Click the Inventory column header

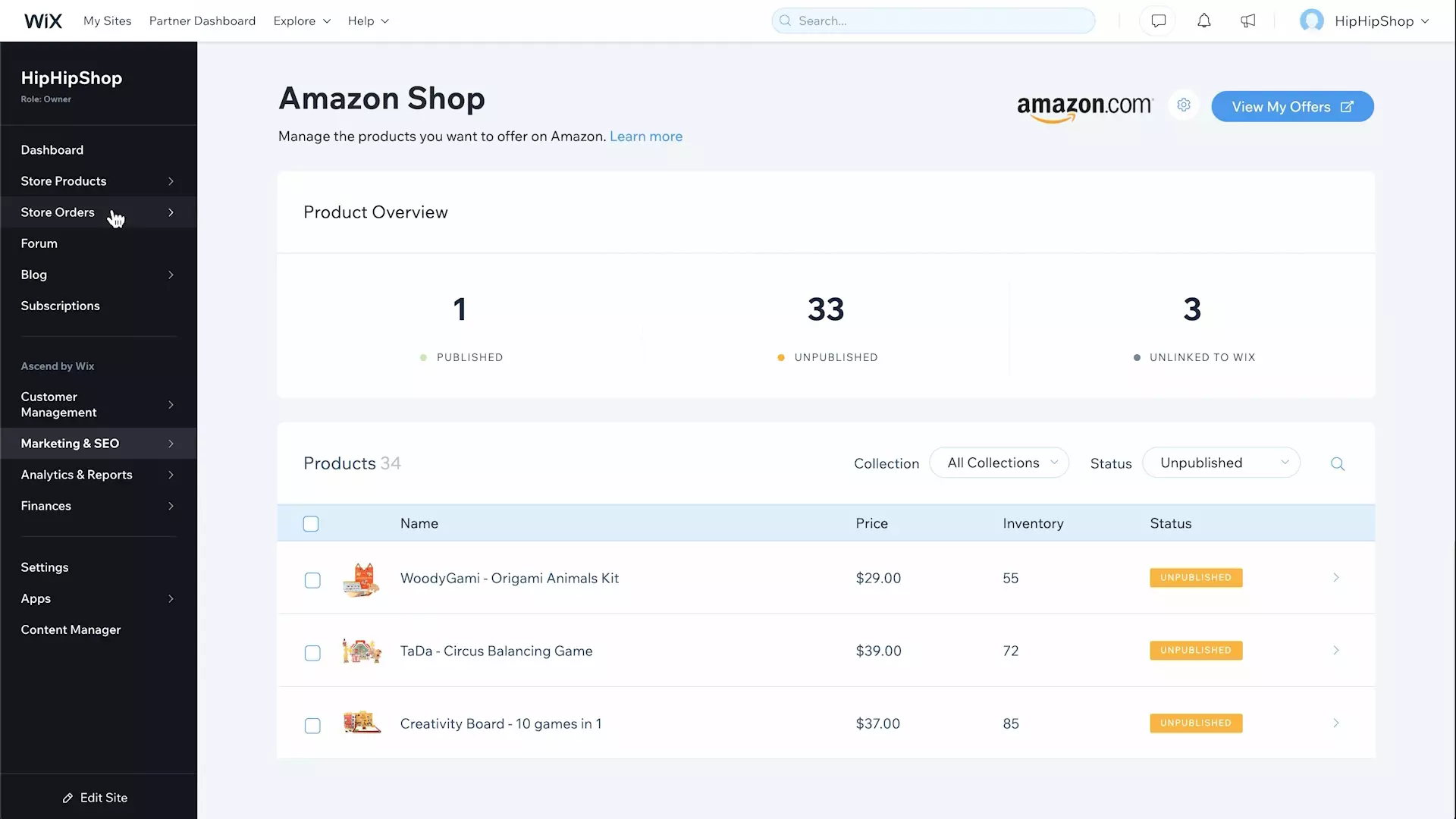click(1033, 523)
